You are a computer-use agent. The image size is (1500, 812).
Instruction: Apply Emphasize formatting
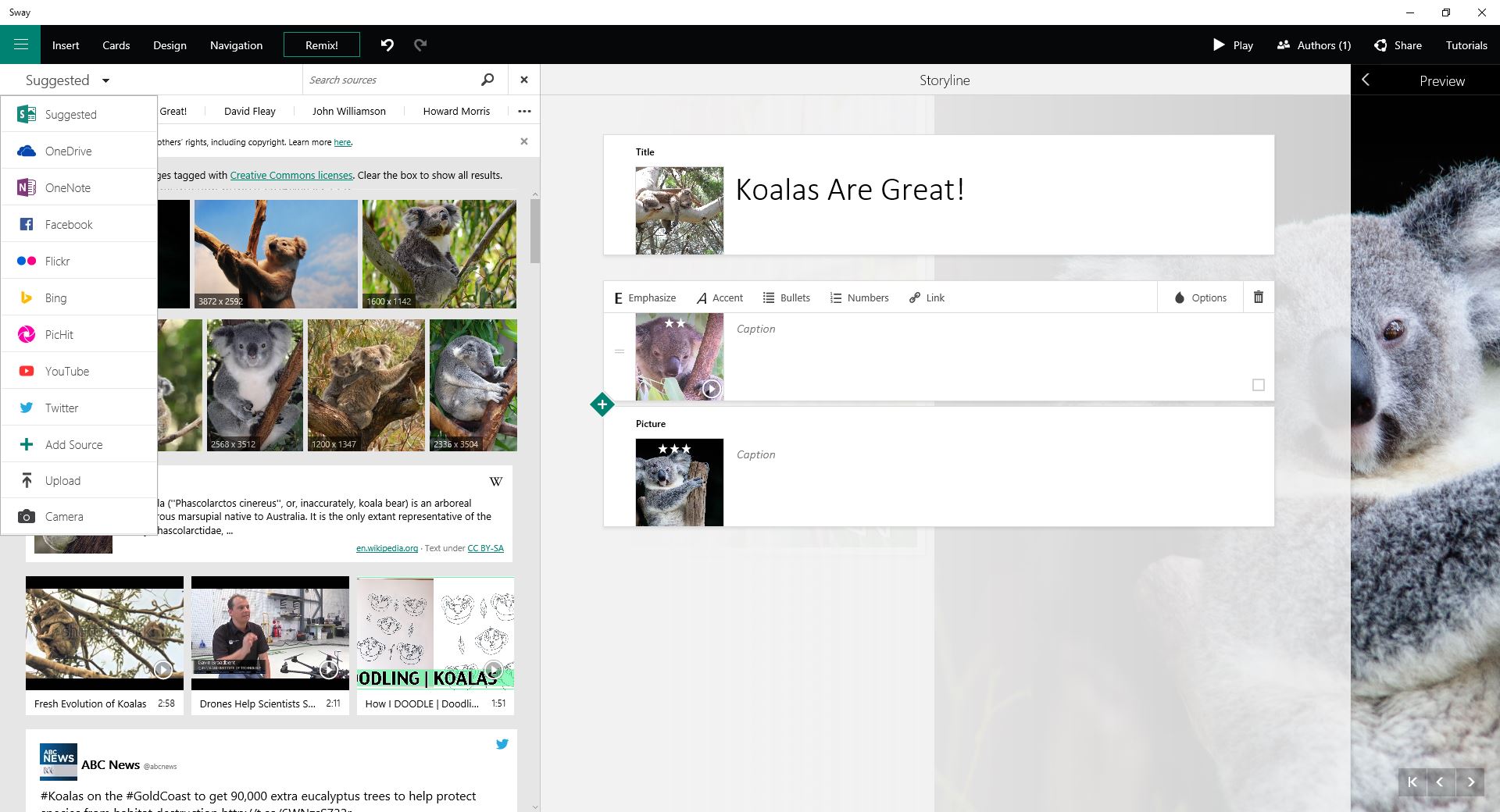click(x=645, y=297)
